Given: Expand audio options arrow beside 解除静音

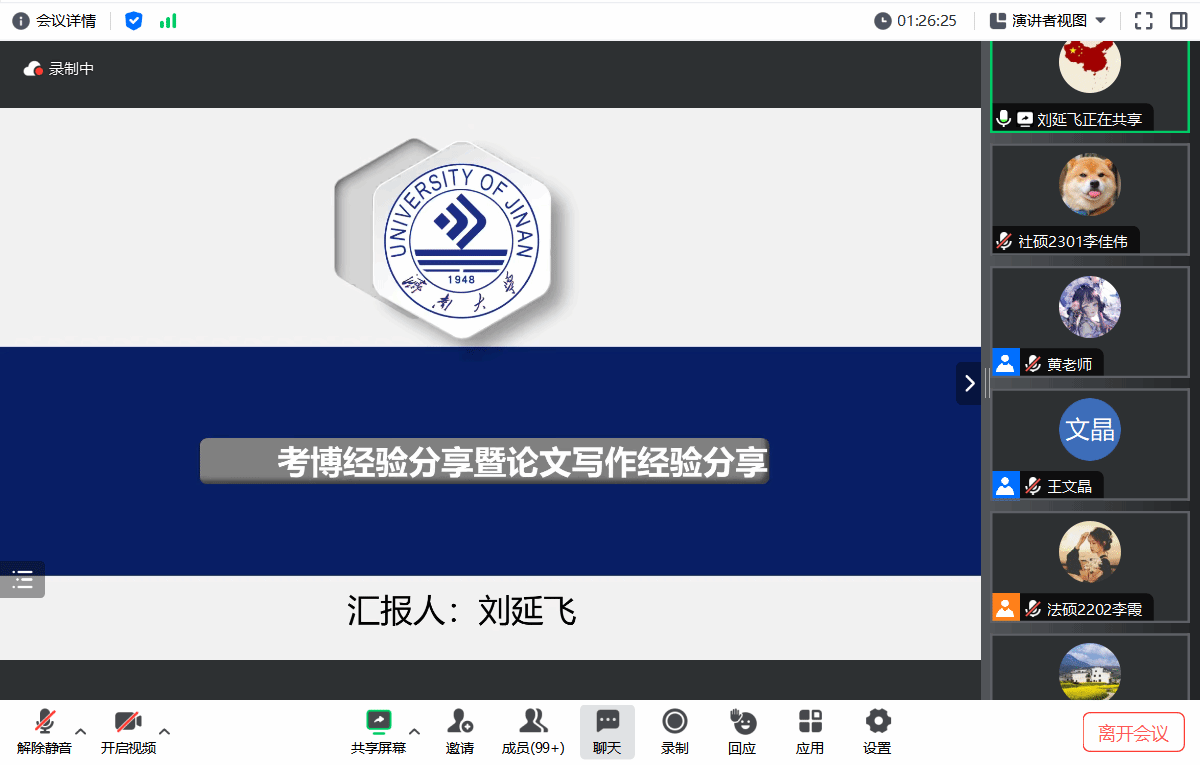Looking at the screenshot, I should [x=81, y=731].
